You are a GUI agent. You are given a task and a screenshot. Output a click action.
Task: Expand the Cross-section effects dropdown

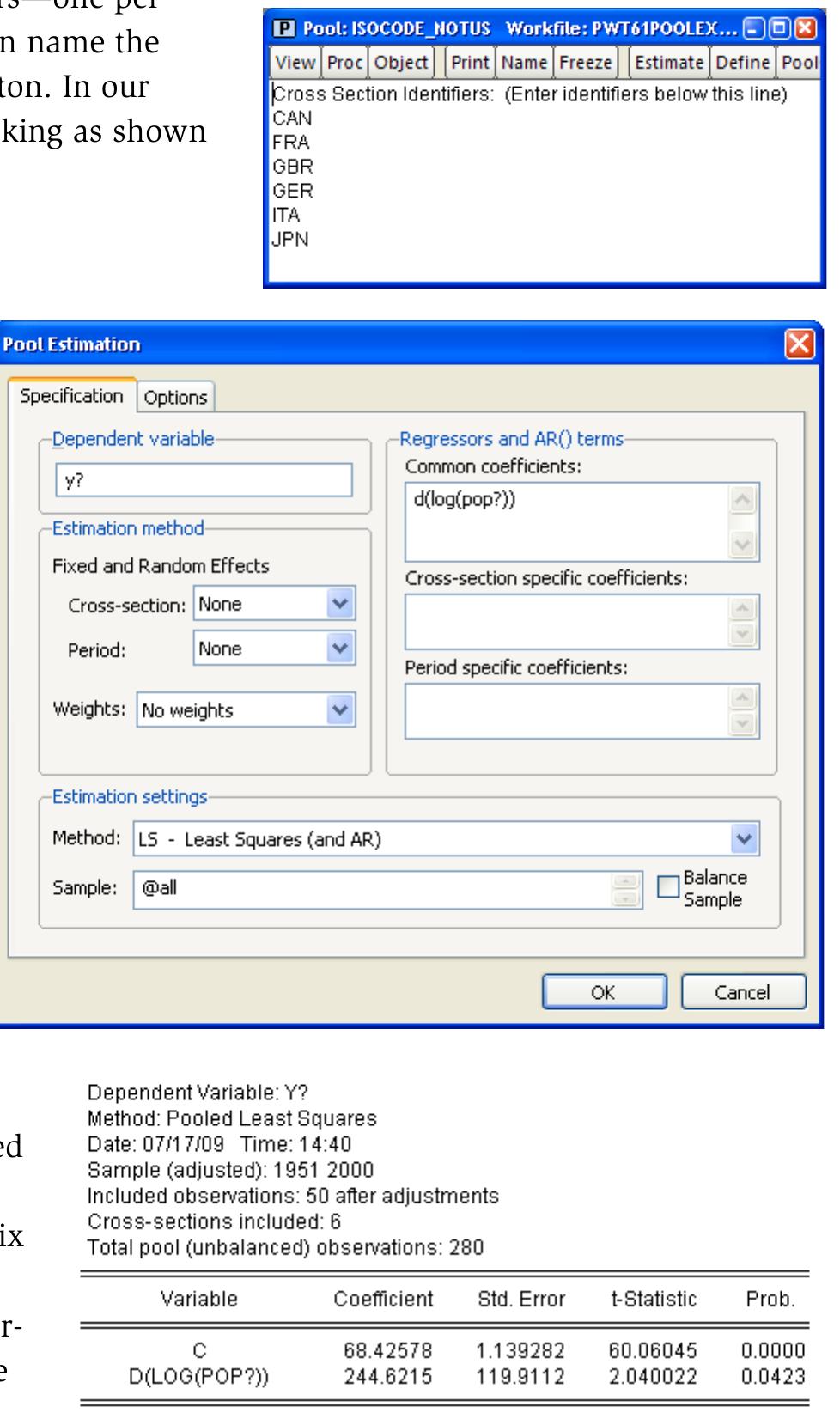pos(340,604)
